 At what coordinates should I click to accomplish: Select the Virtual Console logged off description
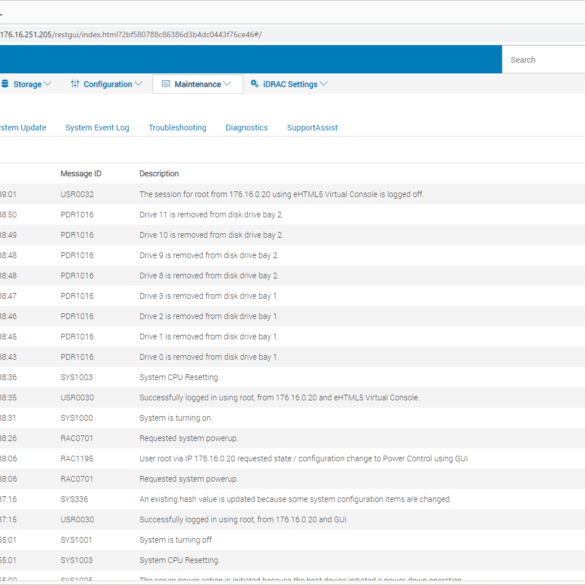click(281, 194)
